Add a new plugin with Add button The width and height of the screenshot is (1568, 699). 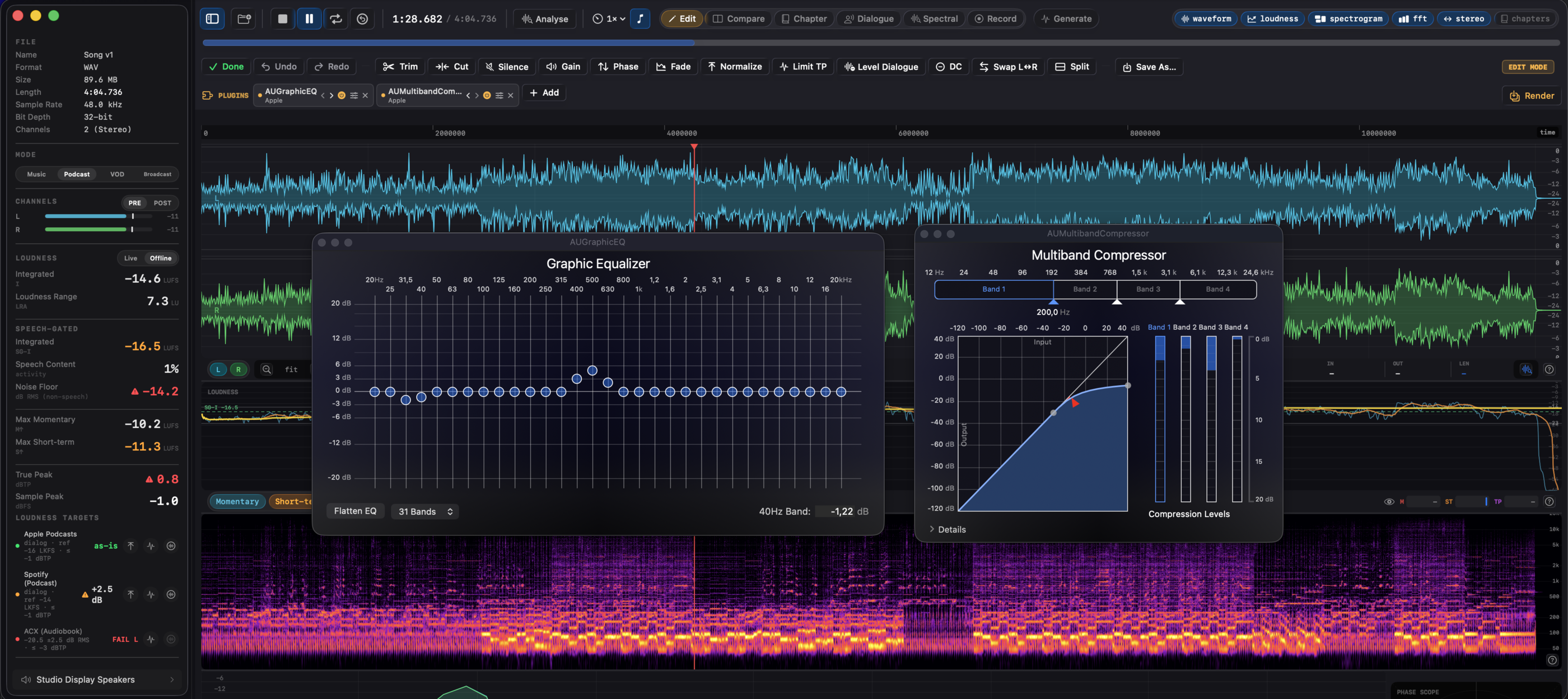[544, 92]
